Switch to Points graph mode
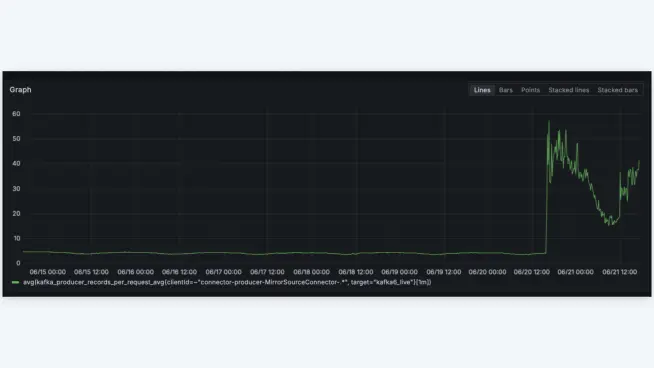Screen dimensions: 654x368 [x=530, y=90]
